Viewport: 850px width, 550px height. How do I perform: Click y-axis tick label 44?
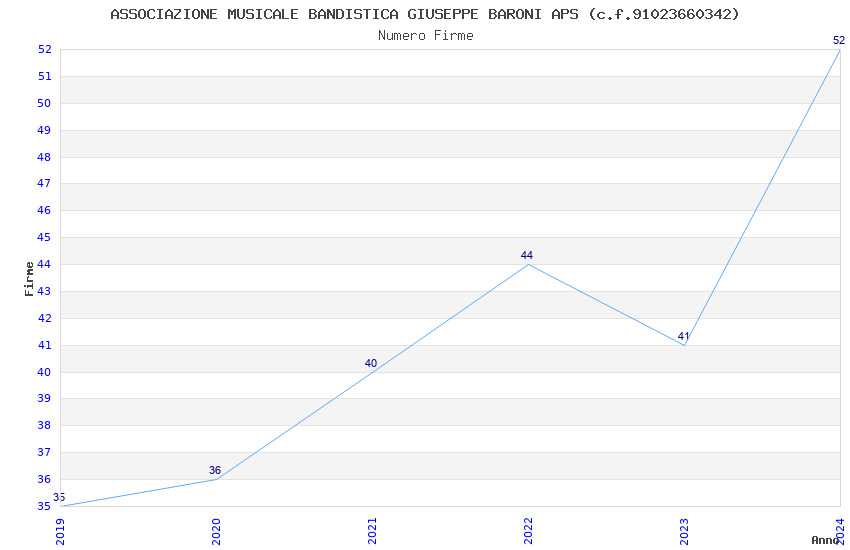44,264
